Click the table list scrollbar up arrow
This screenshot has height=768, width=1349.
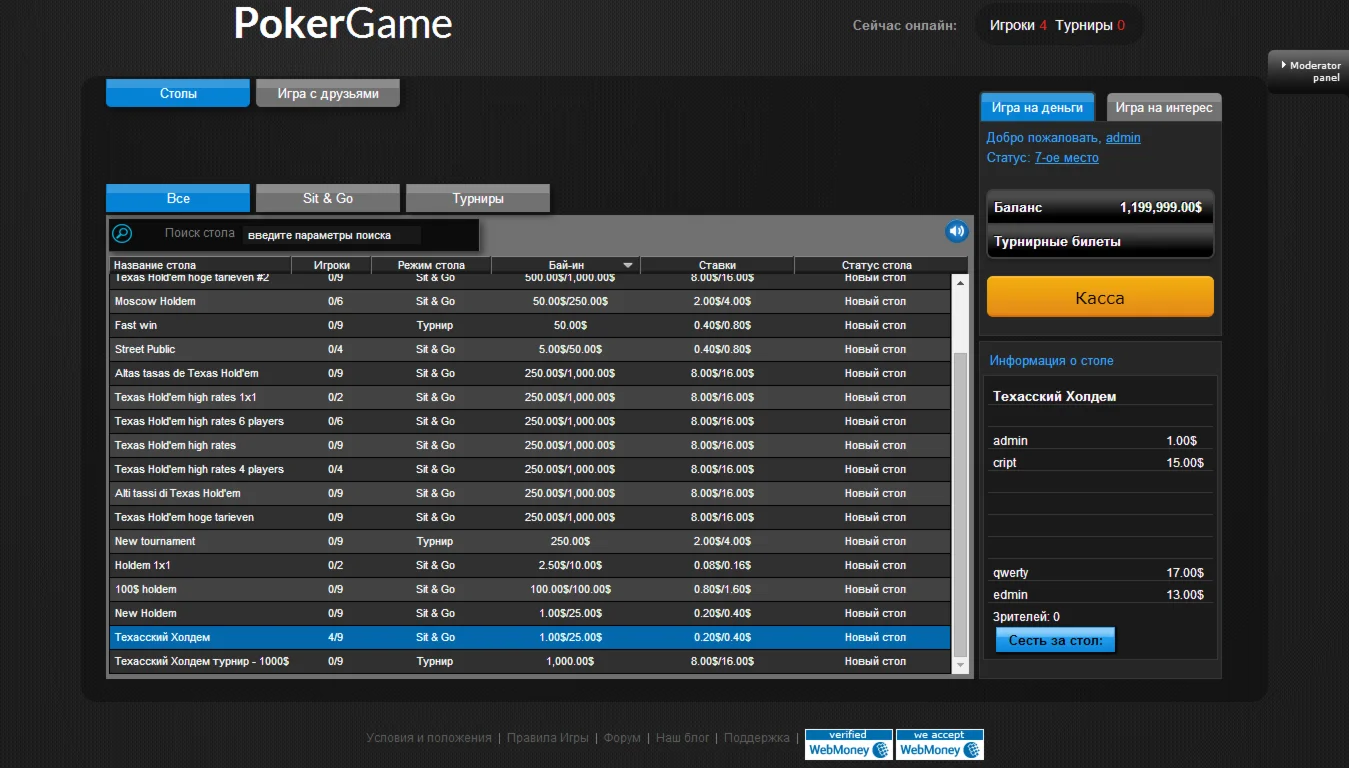coord(961,283)
